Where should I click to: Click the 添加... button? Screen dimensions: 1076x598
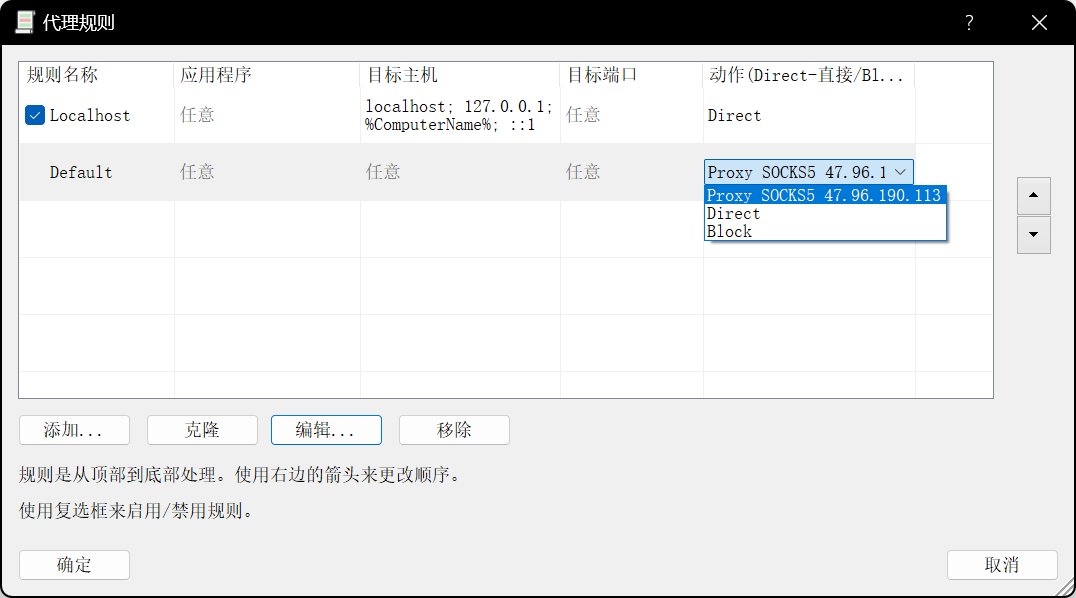point(74,430)
